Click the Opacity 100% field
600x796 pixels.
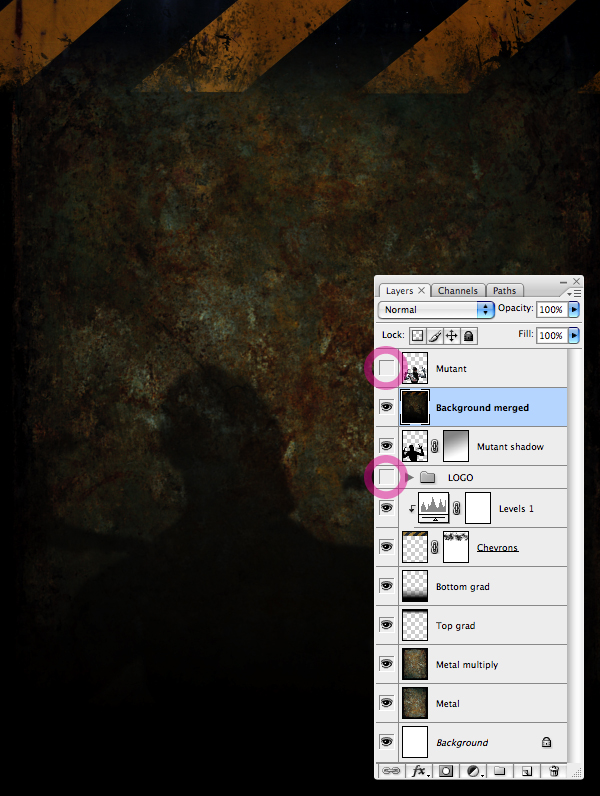click(x=551, y=309)
